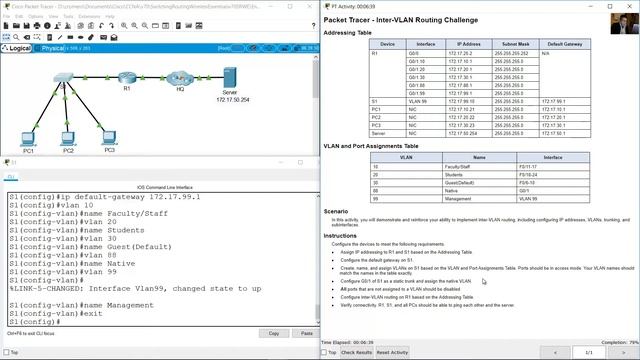Choose the Draw Ellipse tool

81,37
